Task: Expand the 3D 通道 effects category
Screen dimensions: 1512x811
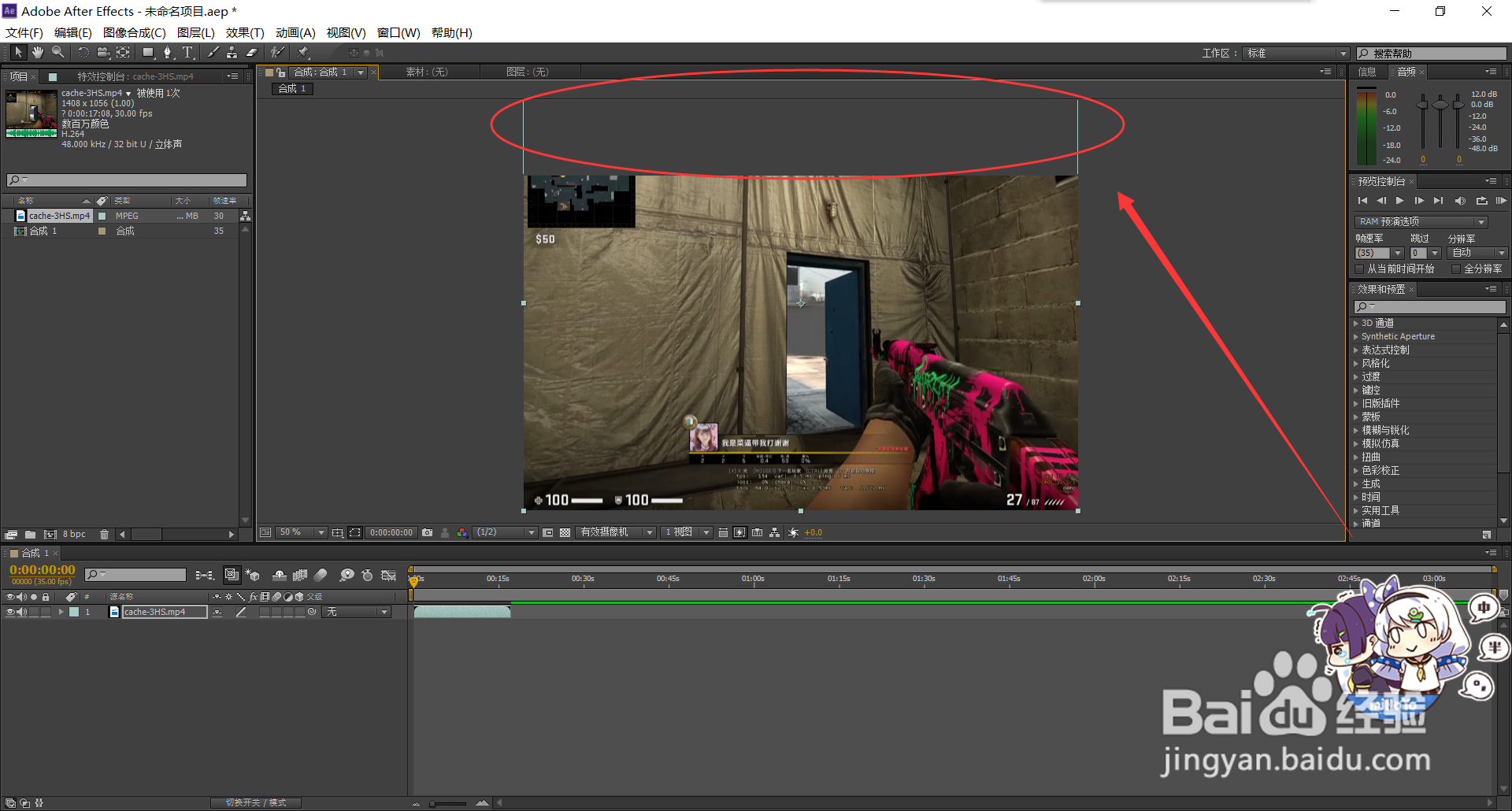Action: point(1356,323)
